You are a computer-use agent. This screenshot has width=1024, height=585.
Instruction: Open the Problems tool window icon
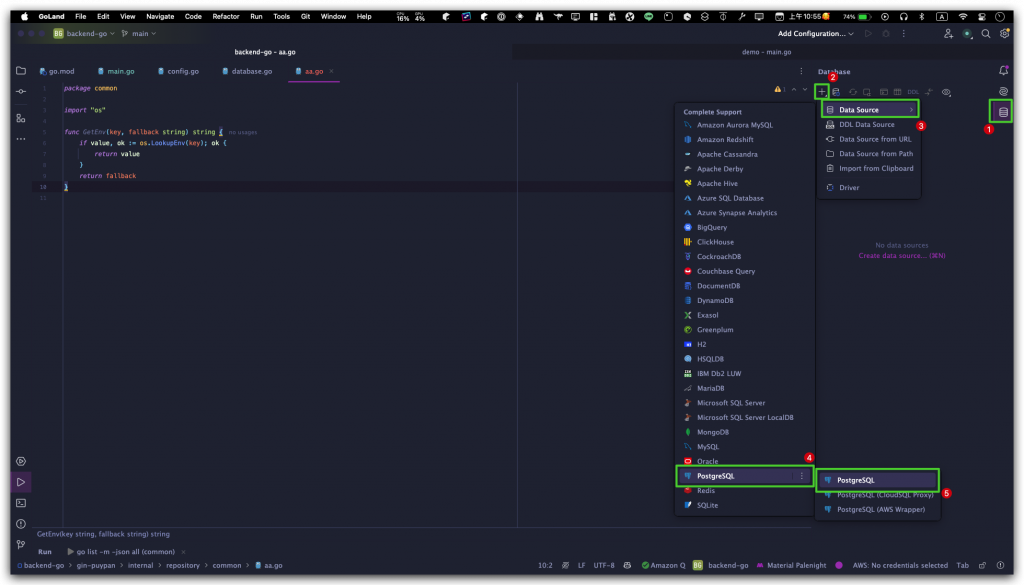pyautogui.click(x=21, y=524)
